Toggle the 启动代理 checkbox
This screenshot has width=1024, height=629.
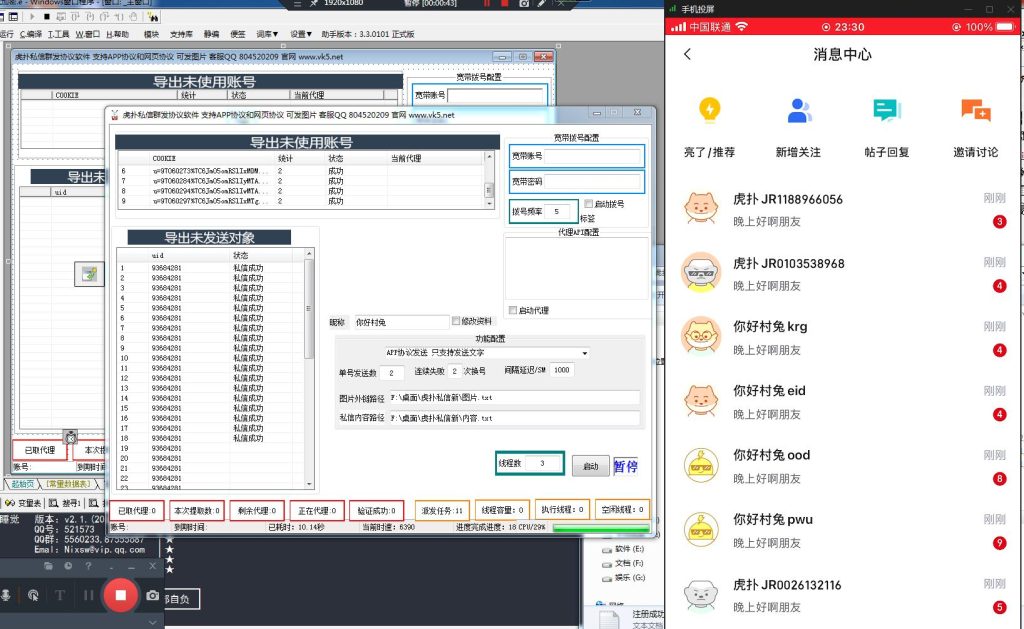point(513,310)
